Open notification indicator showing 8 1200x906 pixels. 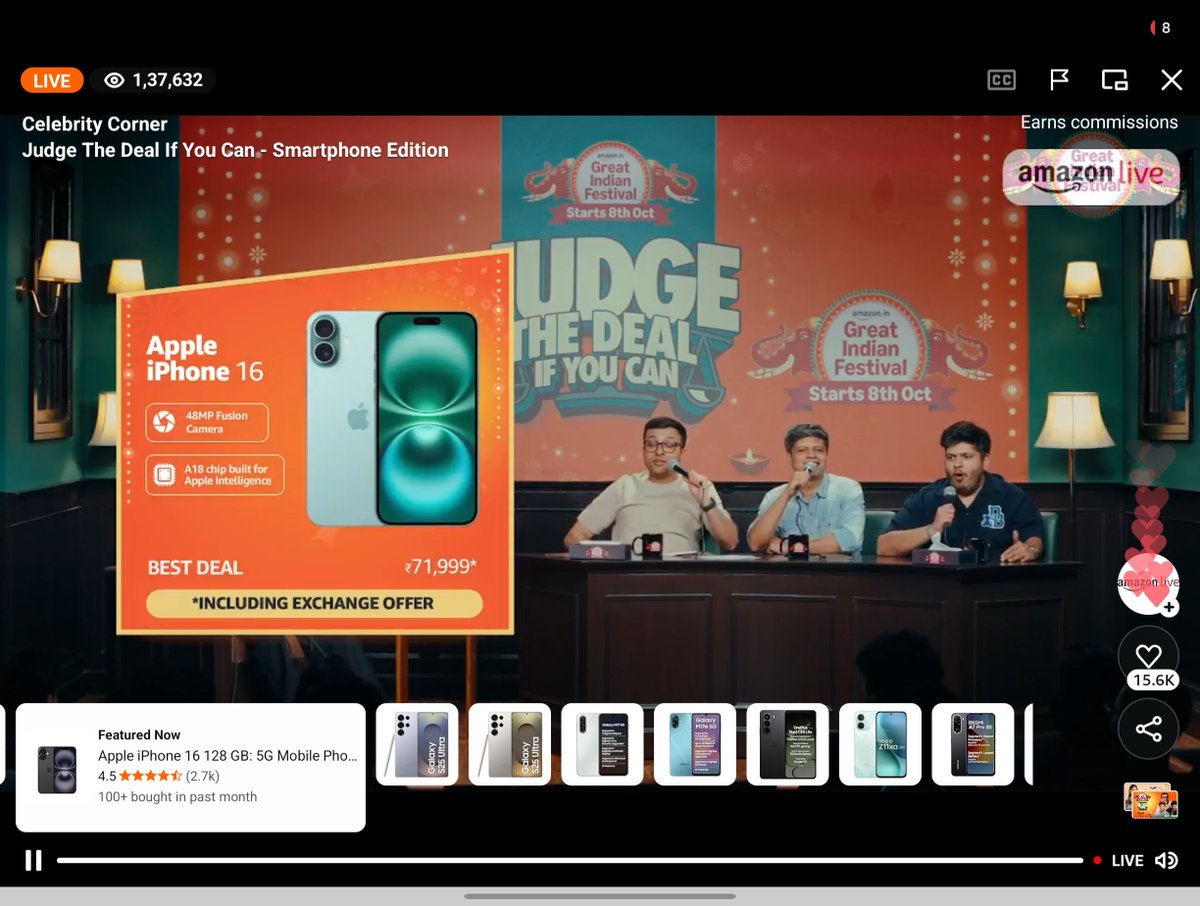(1161, 28)
